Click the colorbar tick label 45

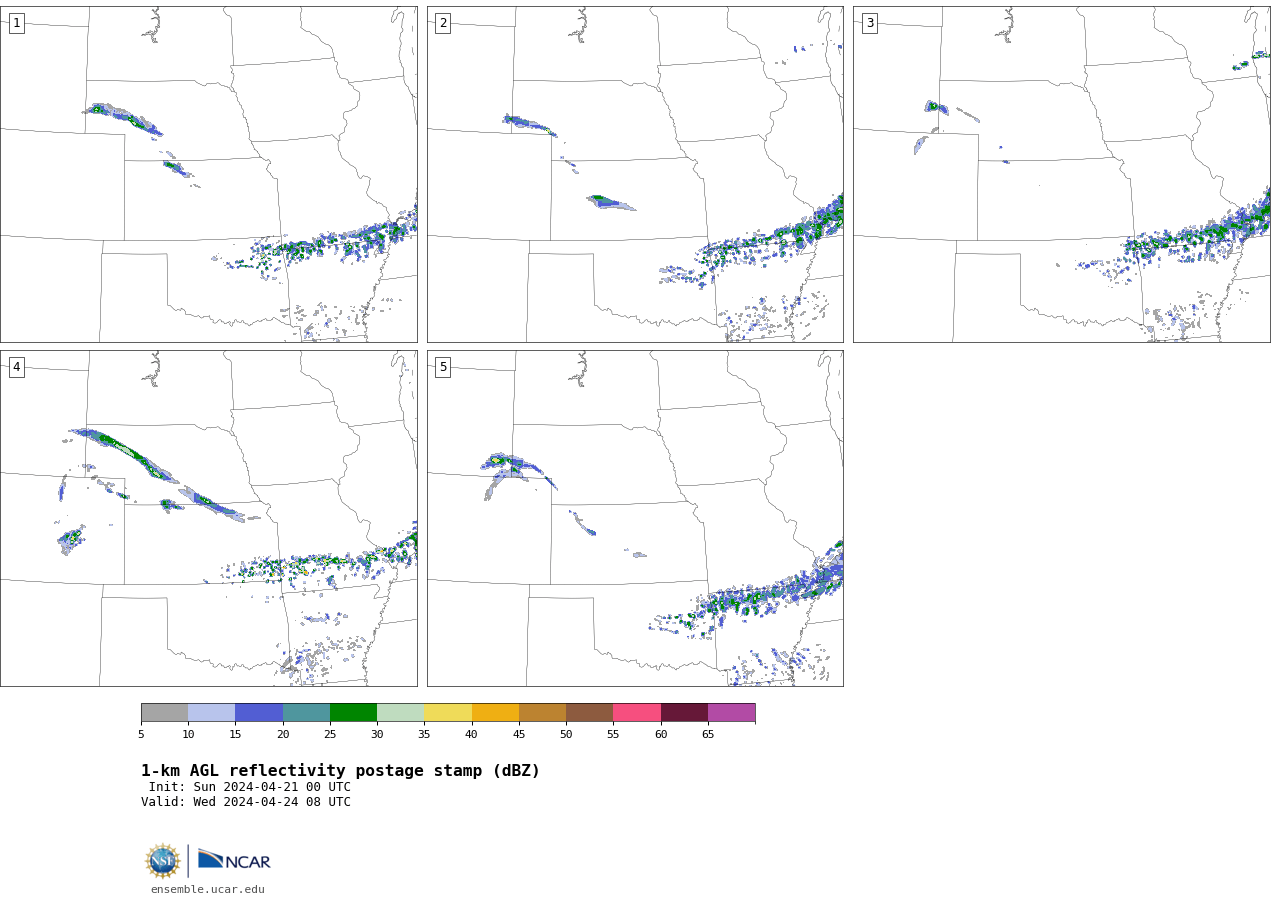click(x=519, y=735)
